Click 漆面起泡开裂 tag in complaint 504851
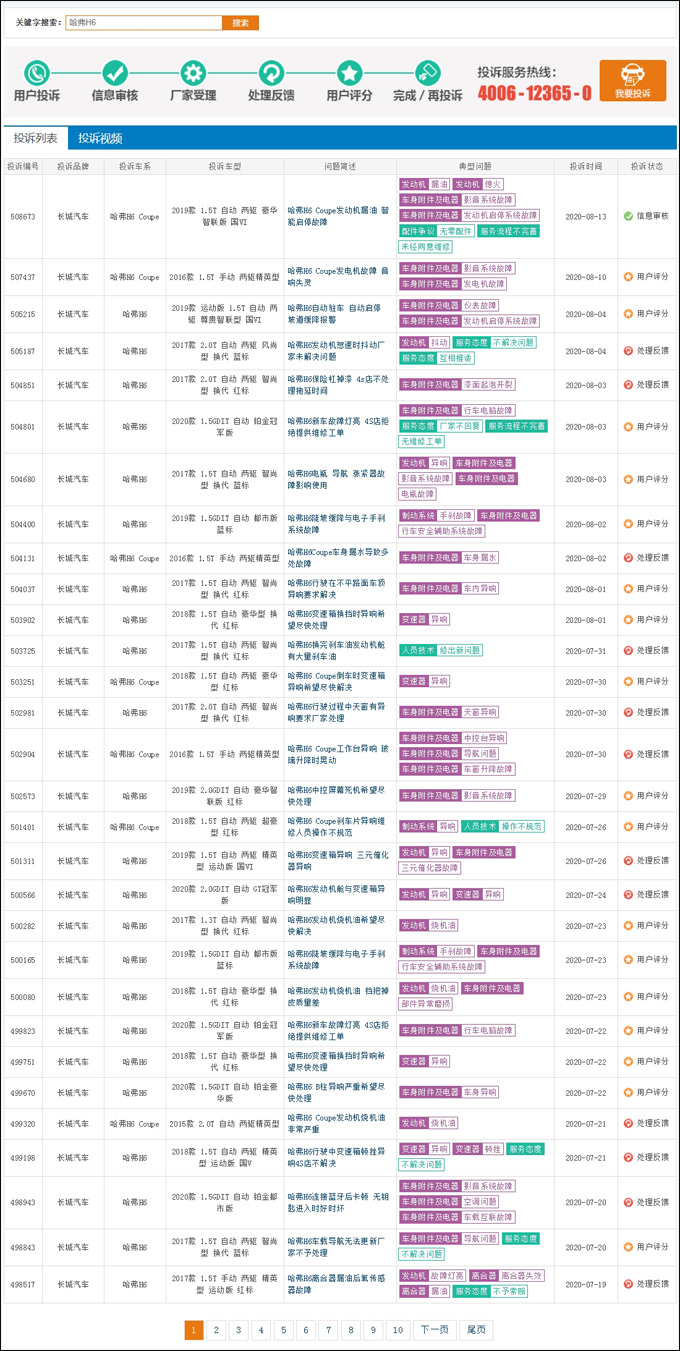The image size is (680, 1351). click(x=488, y=385)
